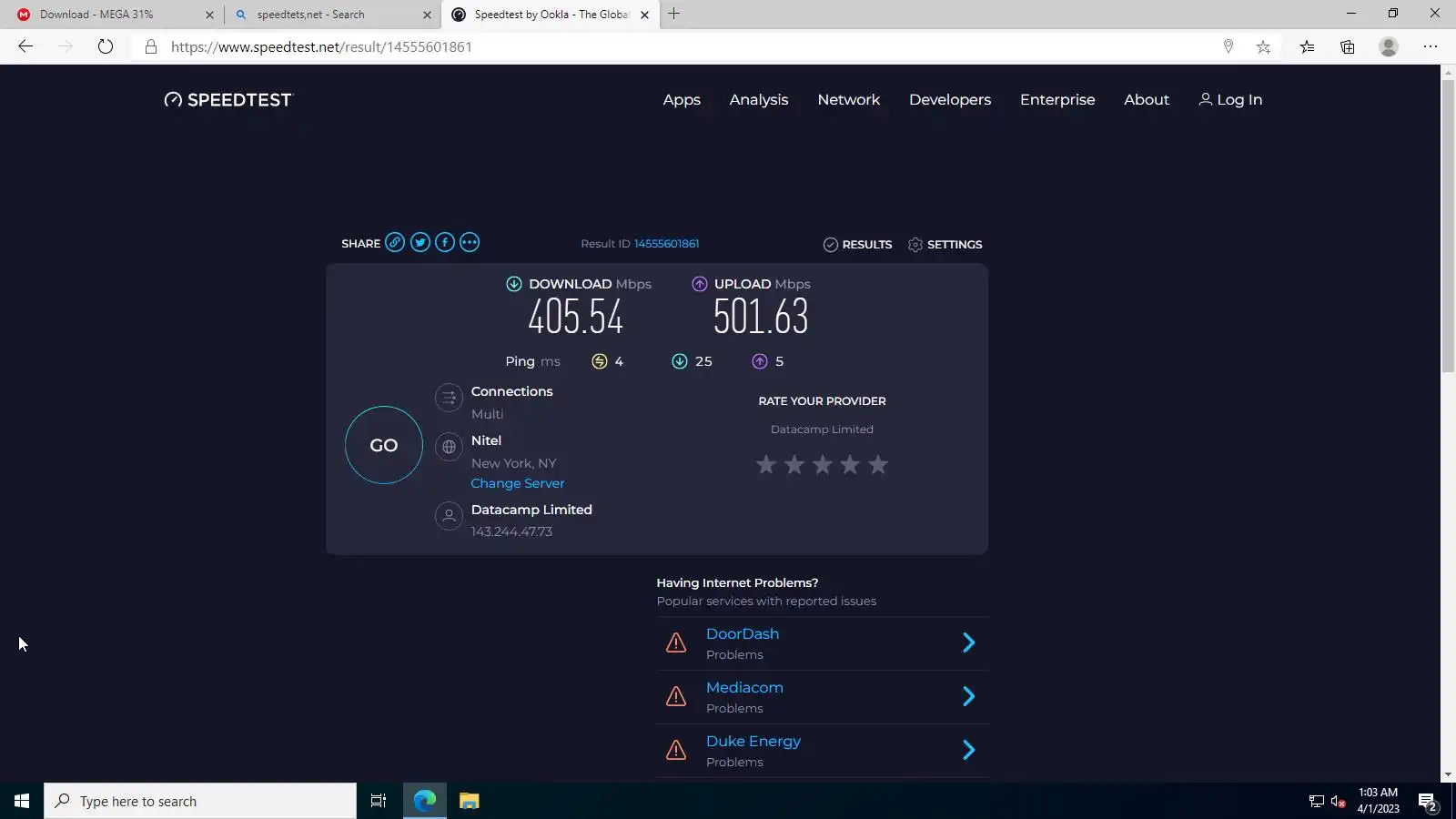
Task: Open File Explorer from taskbar
Action: click(x=469, y=801)
